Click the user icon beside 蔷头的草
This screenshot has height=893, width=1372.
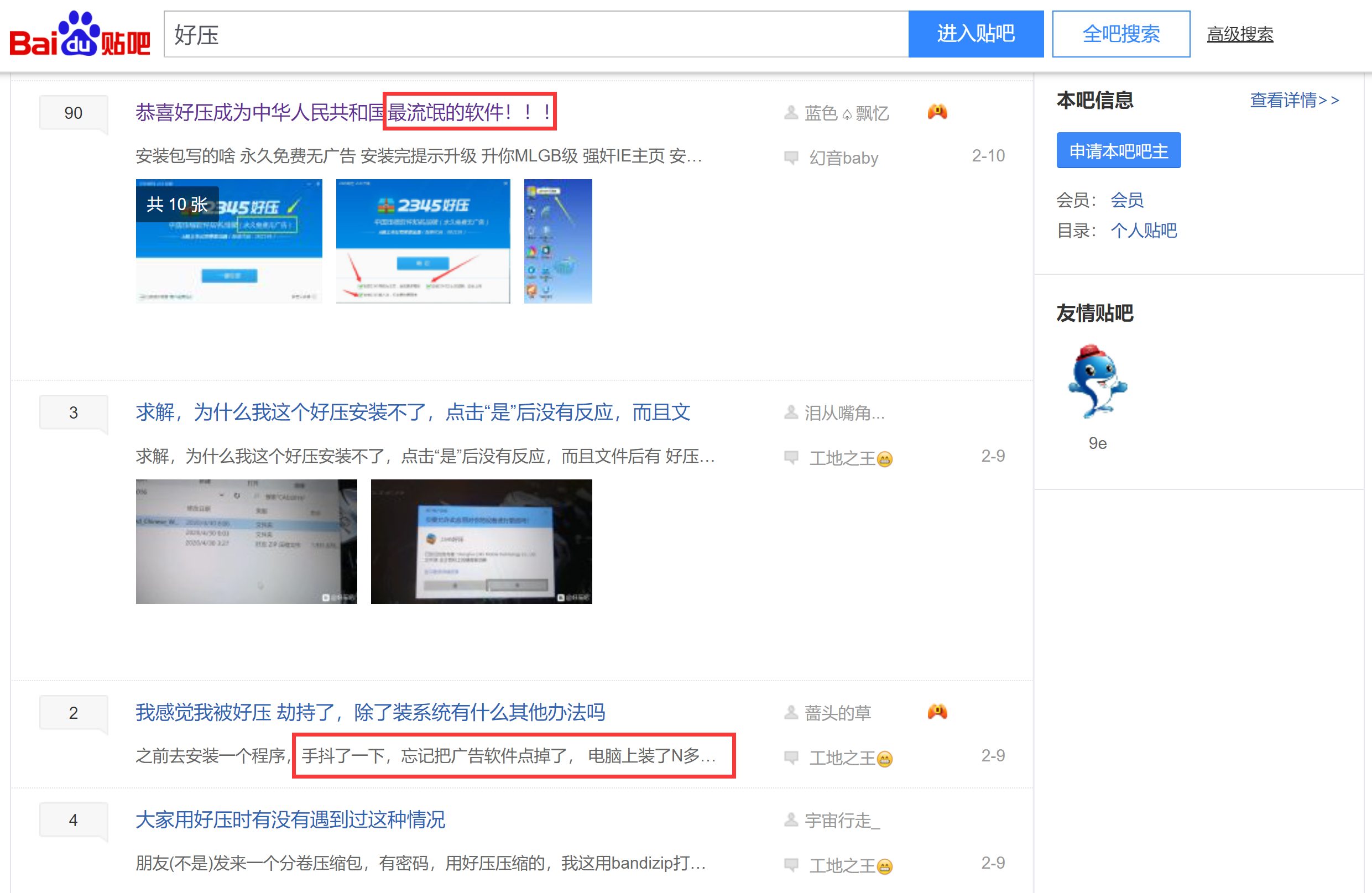click(791, 713)
